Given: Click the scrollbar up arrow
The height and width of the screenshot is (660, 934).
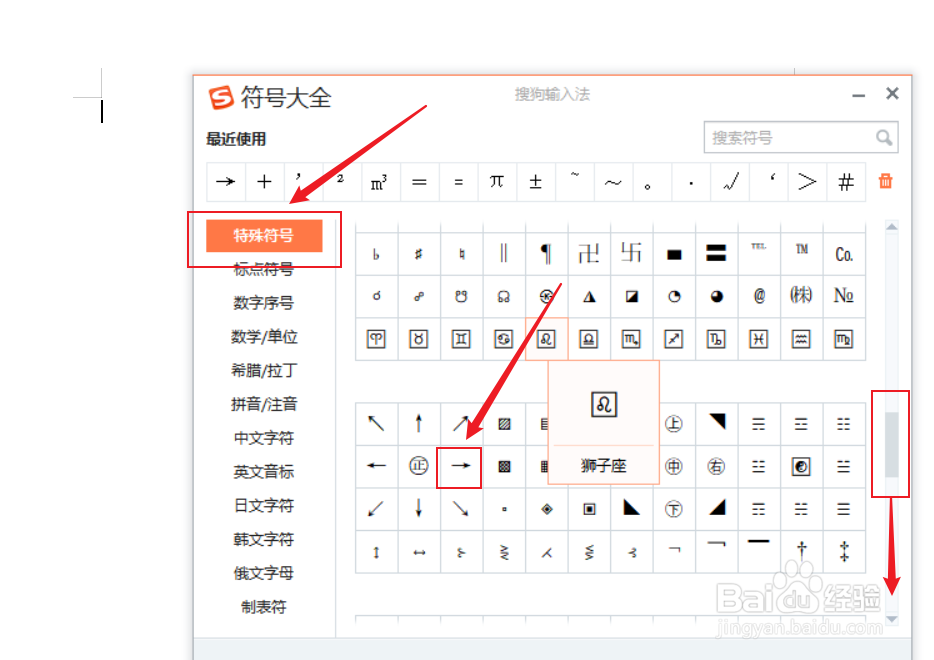Looking at the screenshot, I should [892, 226].
